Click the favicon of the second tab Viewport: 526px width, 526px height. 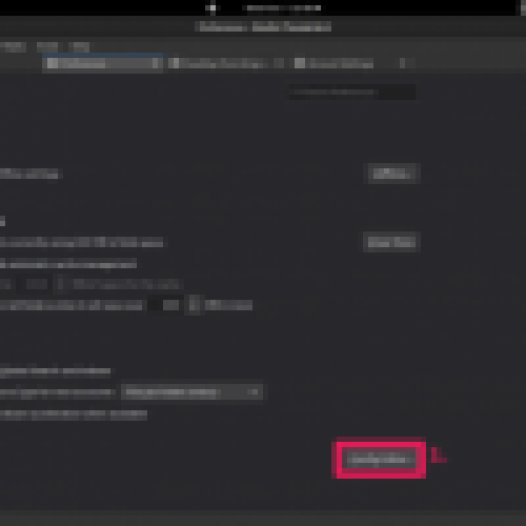[x=175, y=63]
